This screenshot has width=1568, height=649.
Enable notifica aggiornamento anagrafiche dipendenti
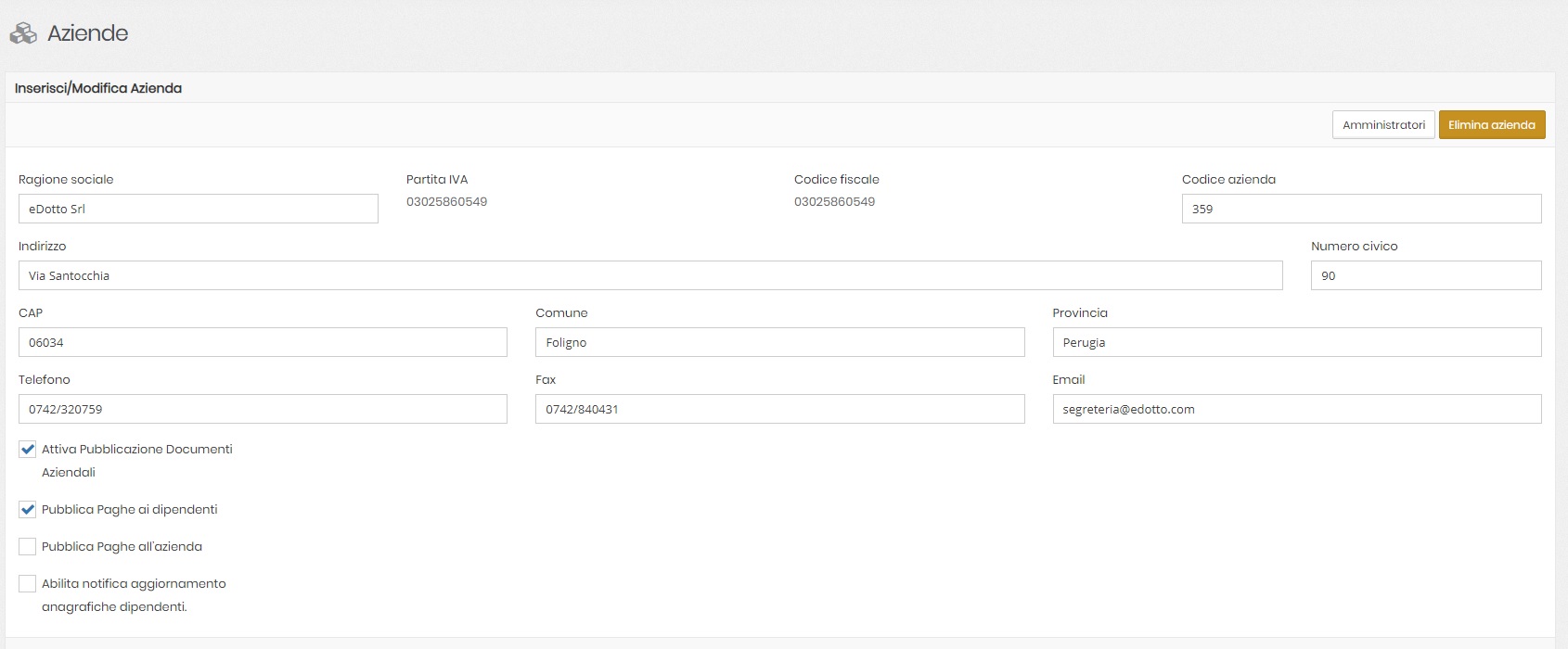click(x=28, y=584)
